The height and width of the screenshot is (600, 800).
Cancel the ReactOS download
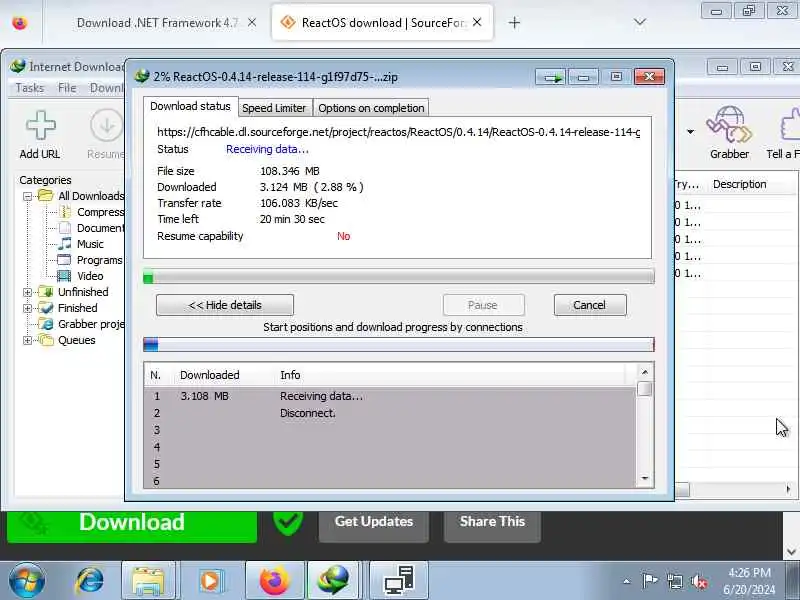click(x=589, y=305)
